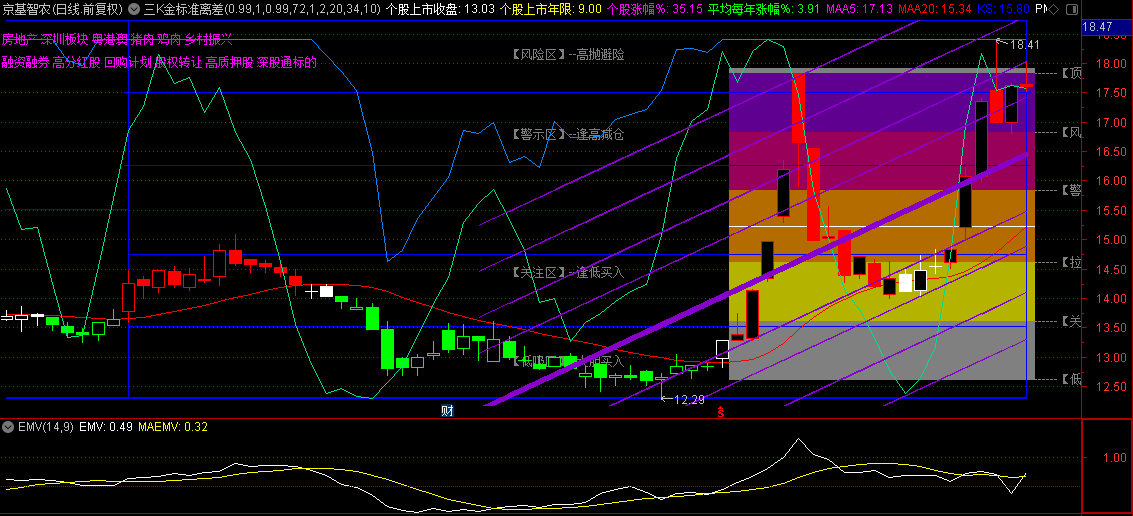The image size is (1133, 516).
Task: Click the 回购计划 tag
Action: (128, 62)
